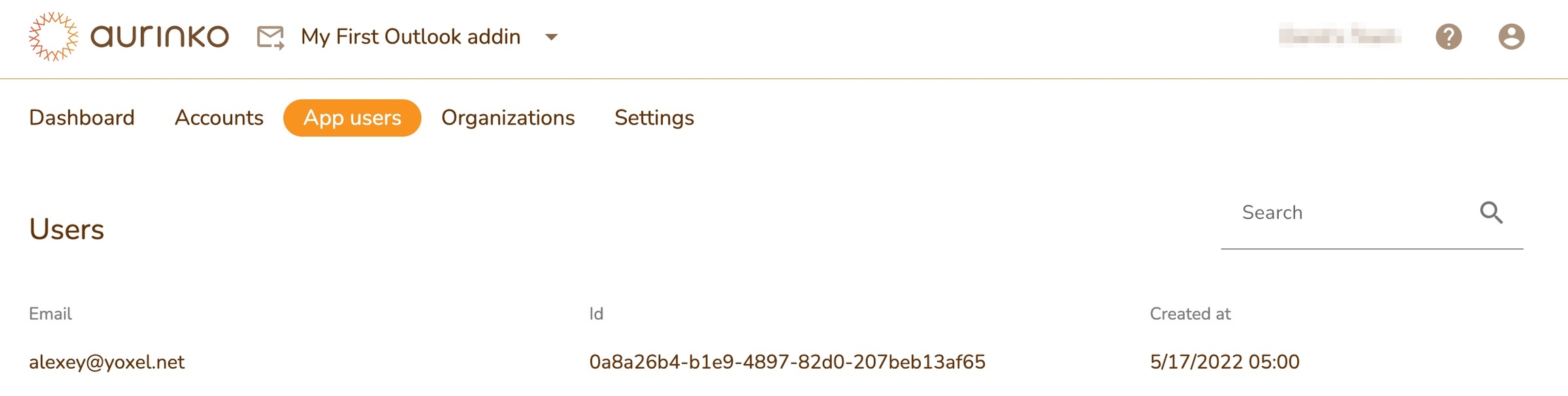1568x396 pixels.
Task: Click the mail envelope app icon
Action: 270,37
